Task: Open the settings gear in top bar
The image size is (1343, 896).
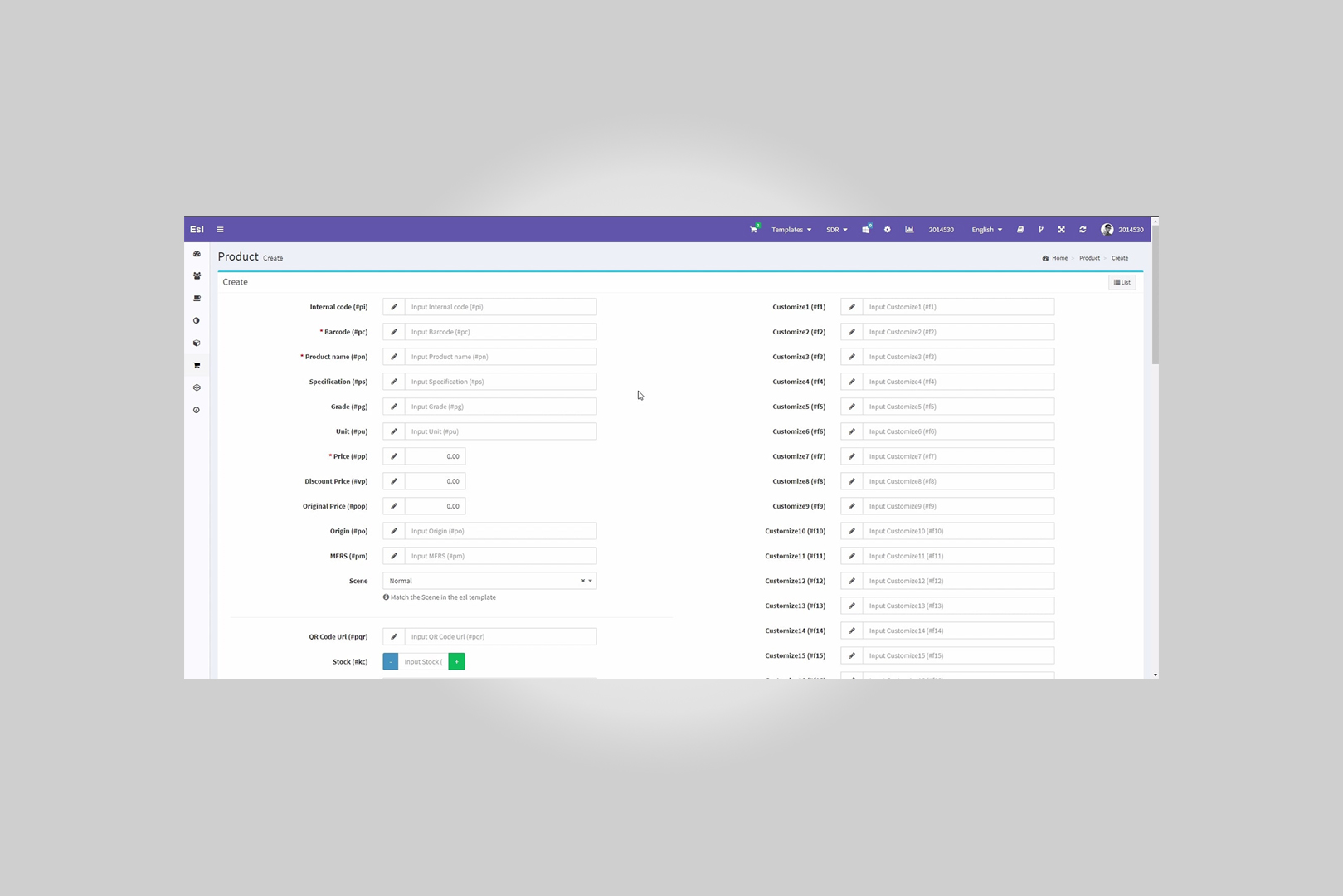Action: pos(887,230)
